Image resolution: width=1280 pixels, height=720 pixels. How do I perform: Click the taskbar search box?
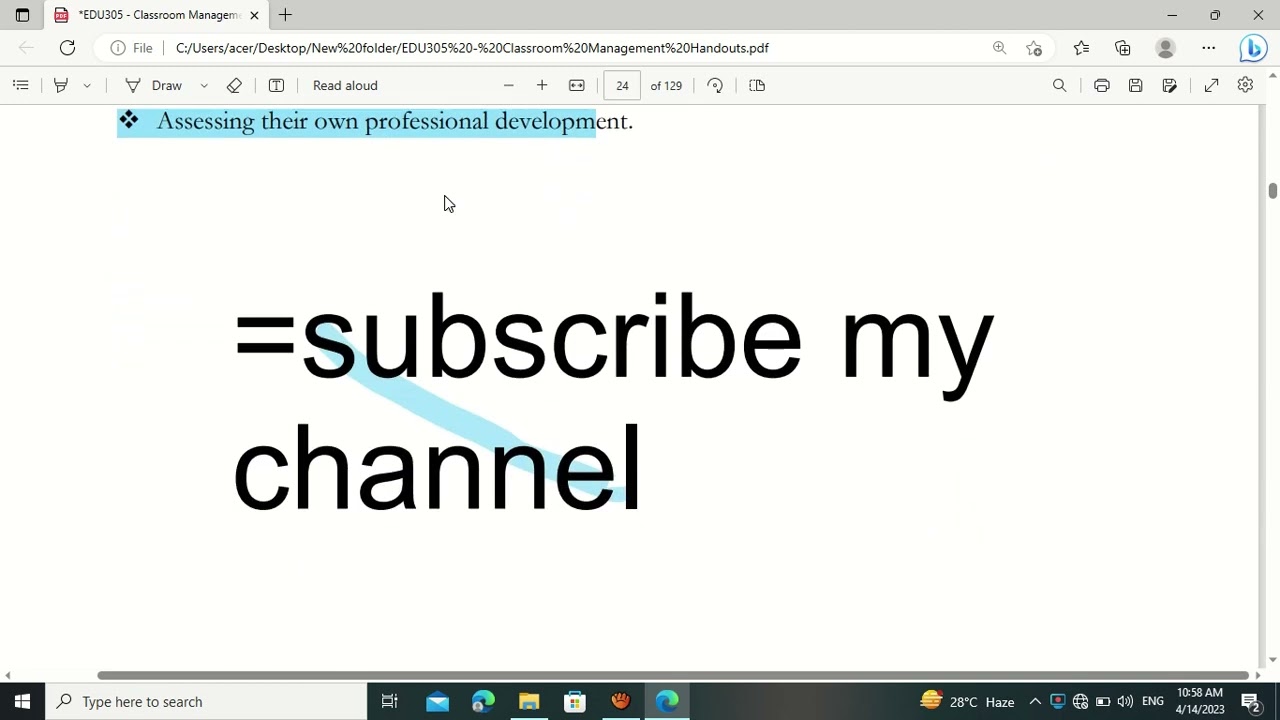[208, 701]
